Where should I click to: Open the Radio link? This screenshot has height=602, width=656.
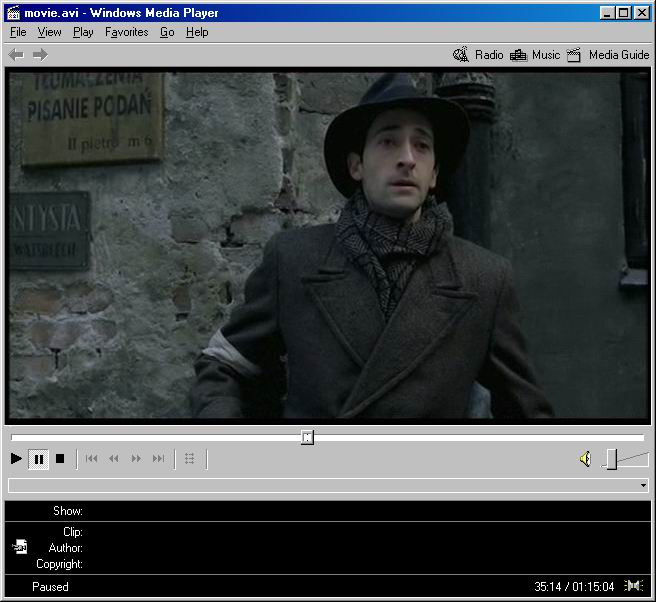click(x=489, y=55)
